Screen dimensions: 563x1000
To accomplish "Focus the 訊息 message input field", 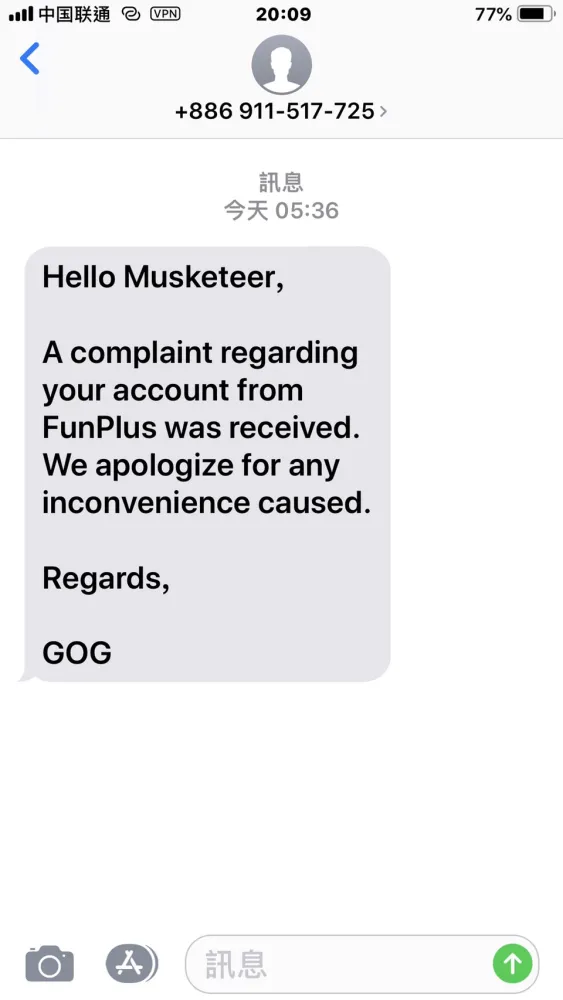I will 362,964.
